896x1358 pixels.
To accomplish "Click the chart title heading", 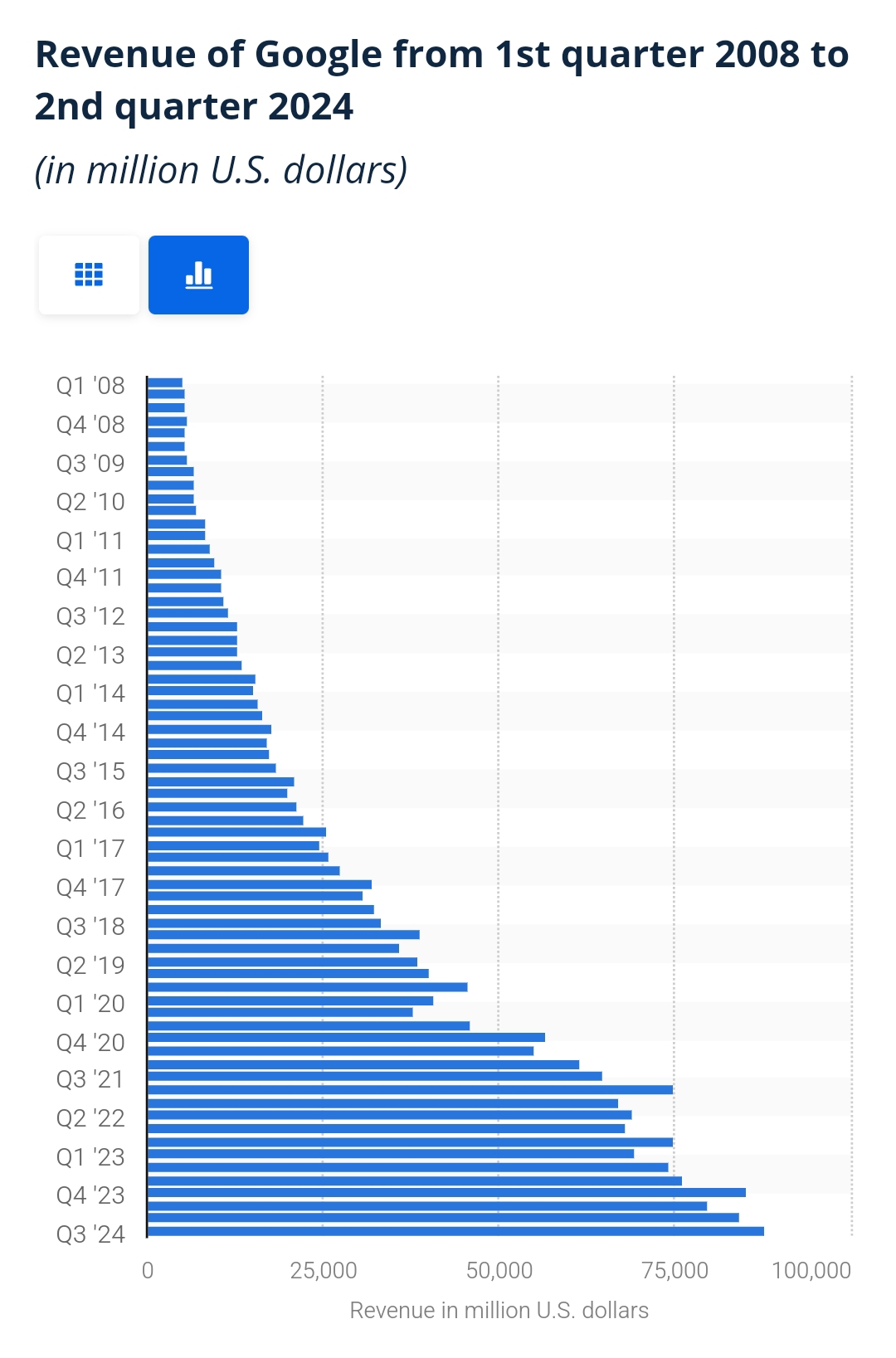I will [442, 80].
